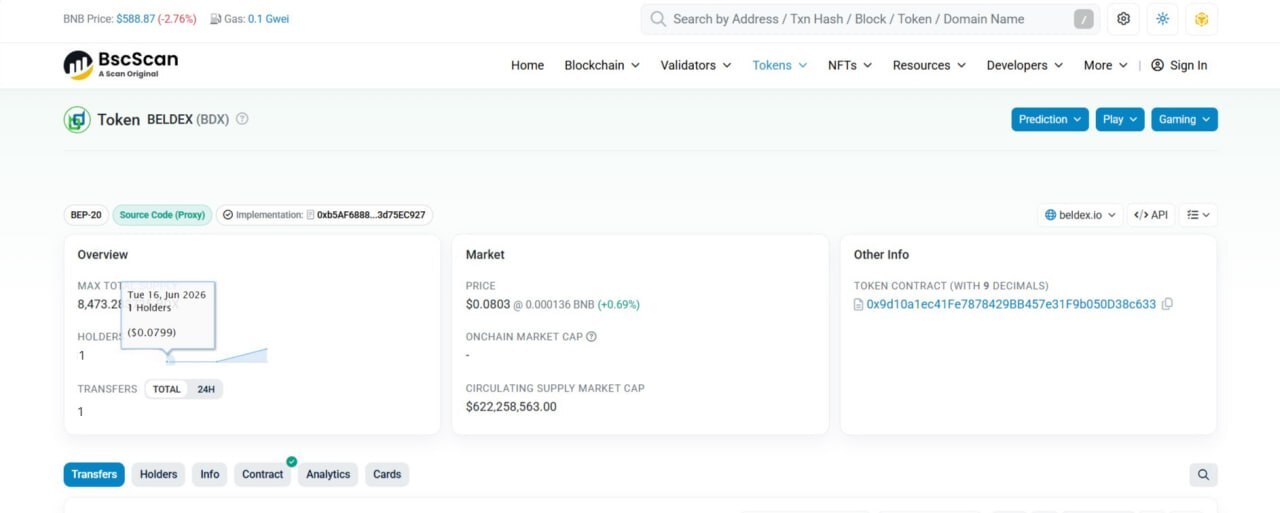1280x513 pixels.
Task: Click the gas pump icon
Action: [215, 19]
